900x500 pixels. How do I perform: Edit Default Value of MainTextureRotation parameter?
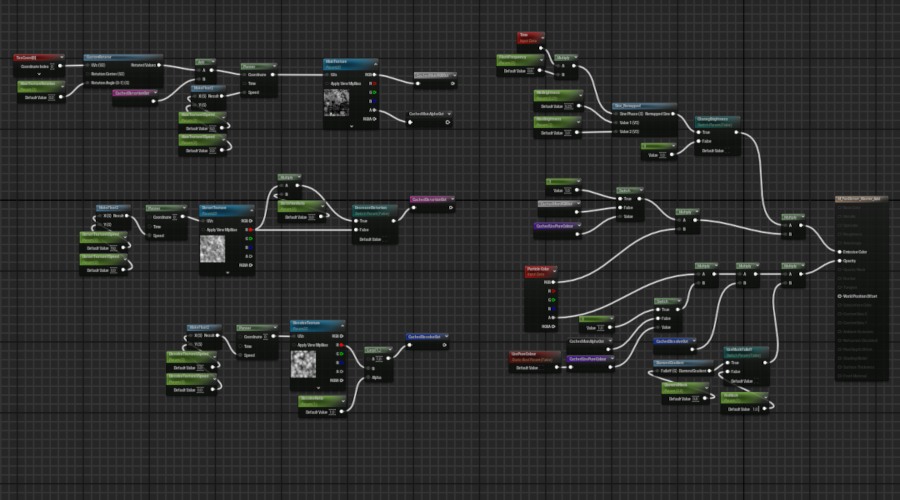point(52,98)
